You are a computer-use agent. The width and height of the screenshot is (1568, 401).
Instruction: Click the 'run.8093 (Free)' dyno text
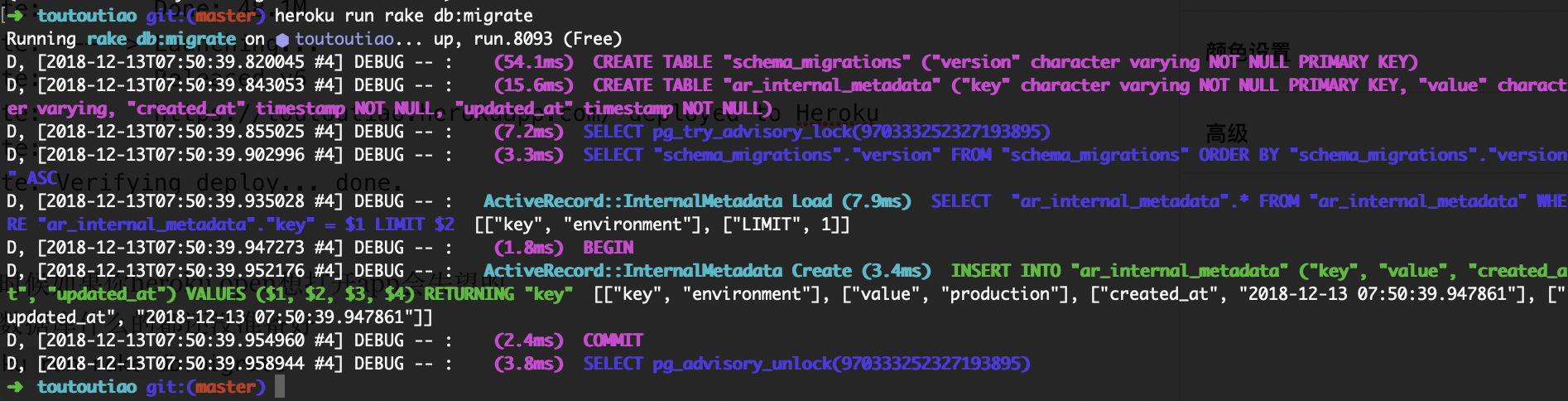pyautogui.click(x=547, y=39)
